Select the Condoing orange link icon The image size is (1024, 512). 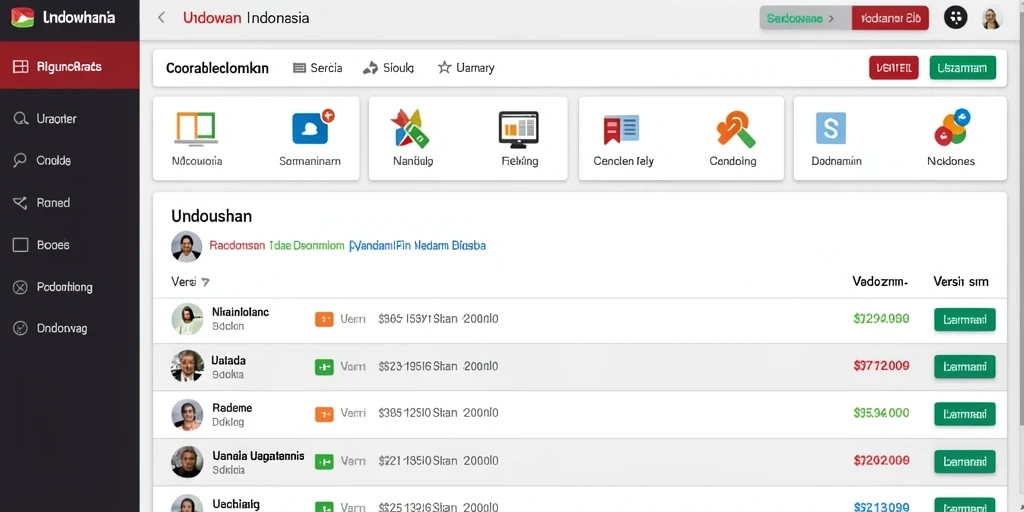[x=735, y=129]
